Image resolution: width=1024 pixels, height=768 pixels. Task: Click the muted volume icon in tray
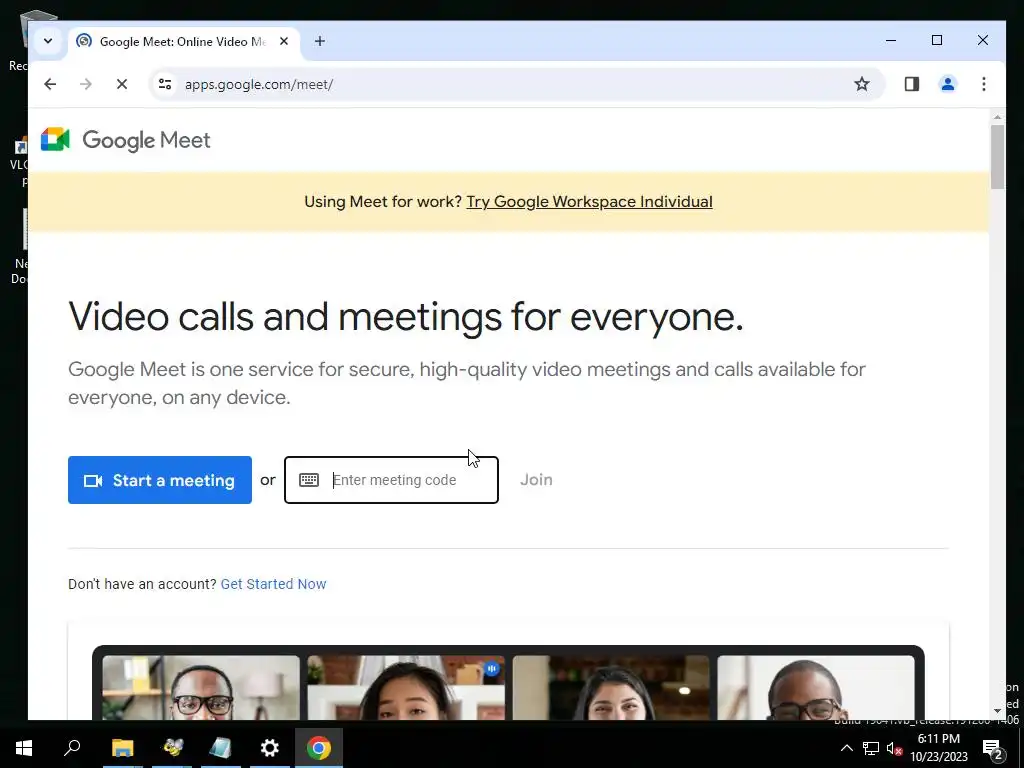pos(895,748)
